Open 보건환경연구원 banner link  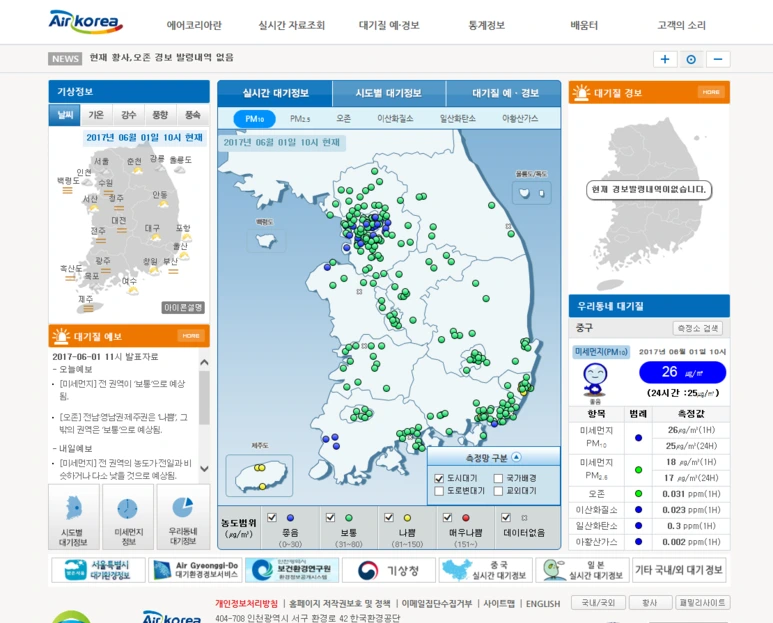coord(292,570)
